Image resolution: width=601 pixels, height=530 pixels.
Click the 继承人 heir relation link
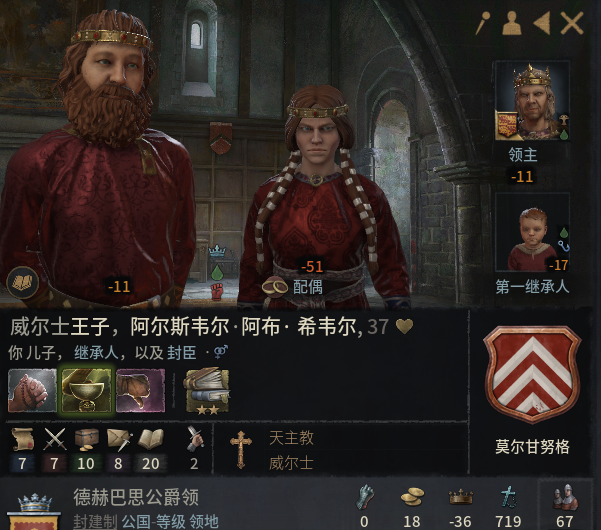point(96,352)
